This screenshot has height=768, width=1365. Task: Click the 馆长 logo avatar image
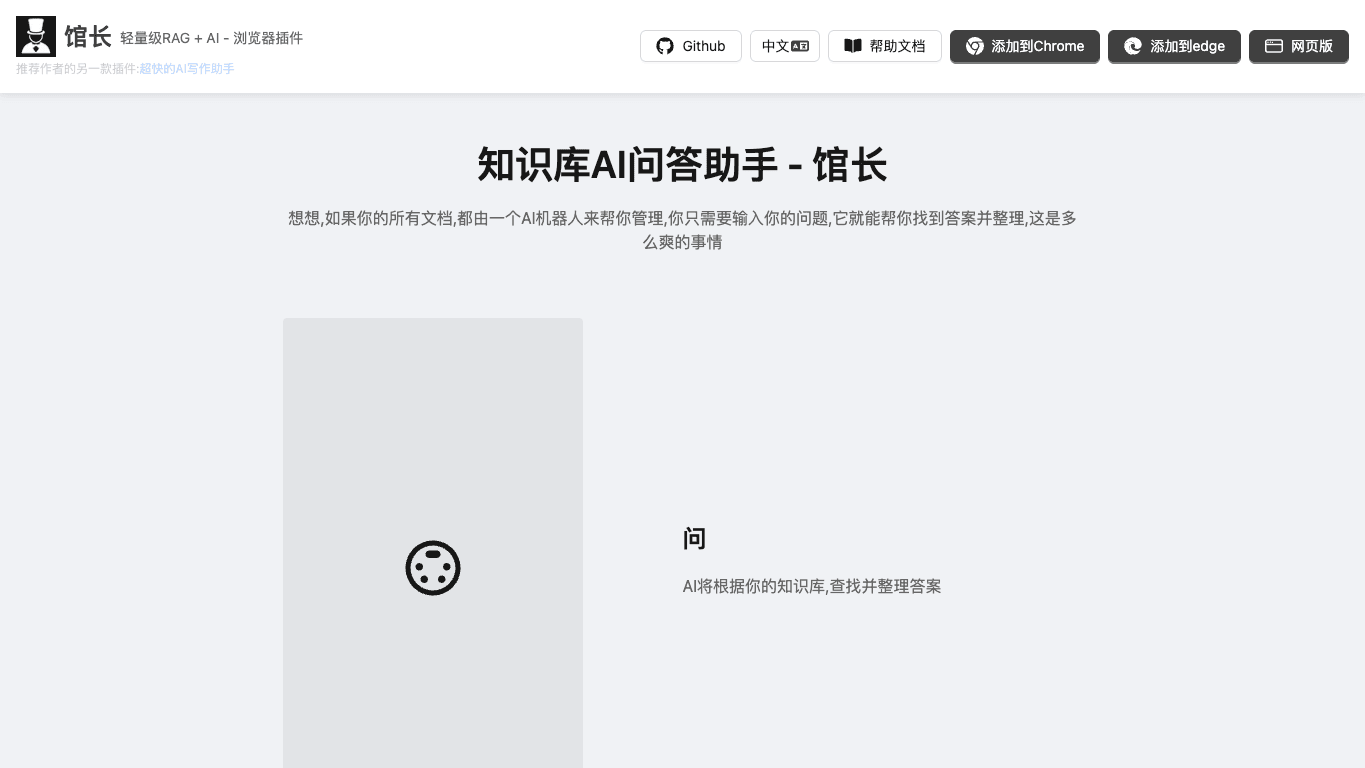pyautogui.click(x=36, y=37)
